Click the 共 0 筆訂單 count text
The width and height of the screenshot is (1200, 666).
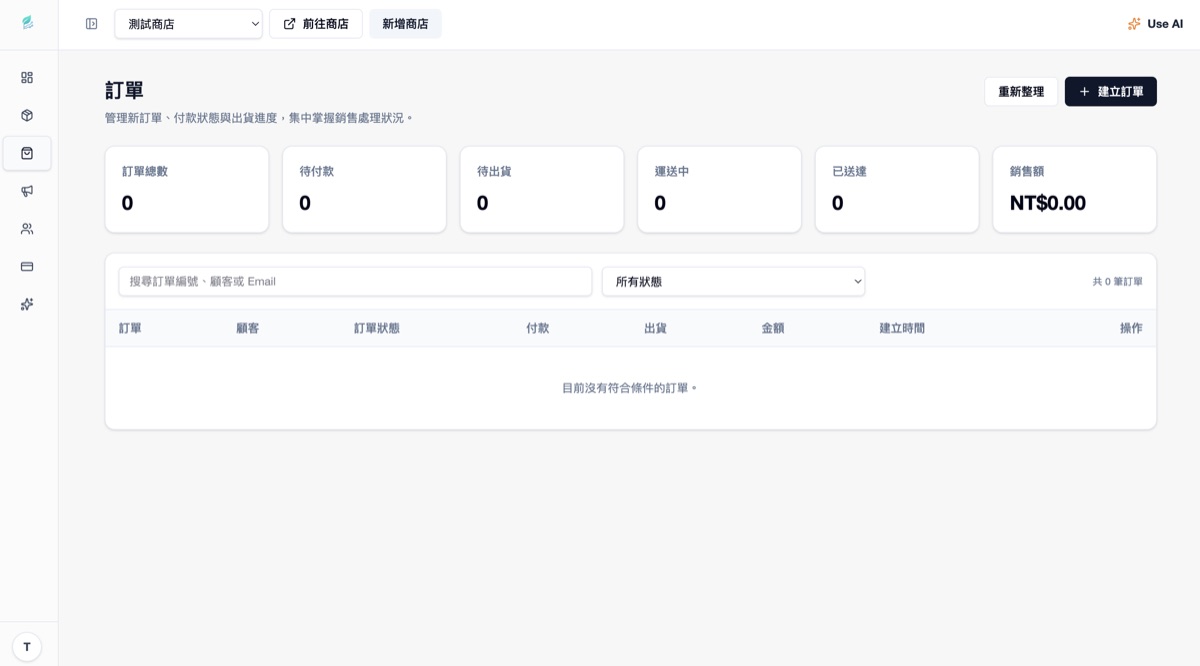coord(1118,282)
